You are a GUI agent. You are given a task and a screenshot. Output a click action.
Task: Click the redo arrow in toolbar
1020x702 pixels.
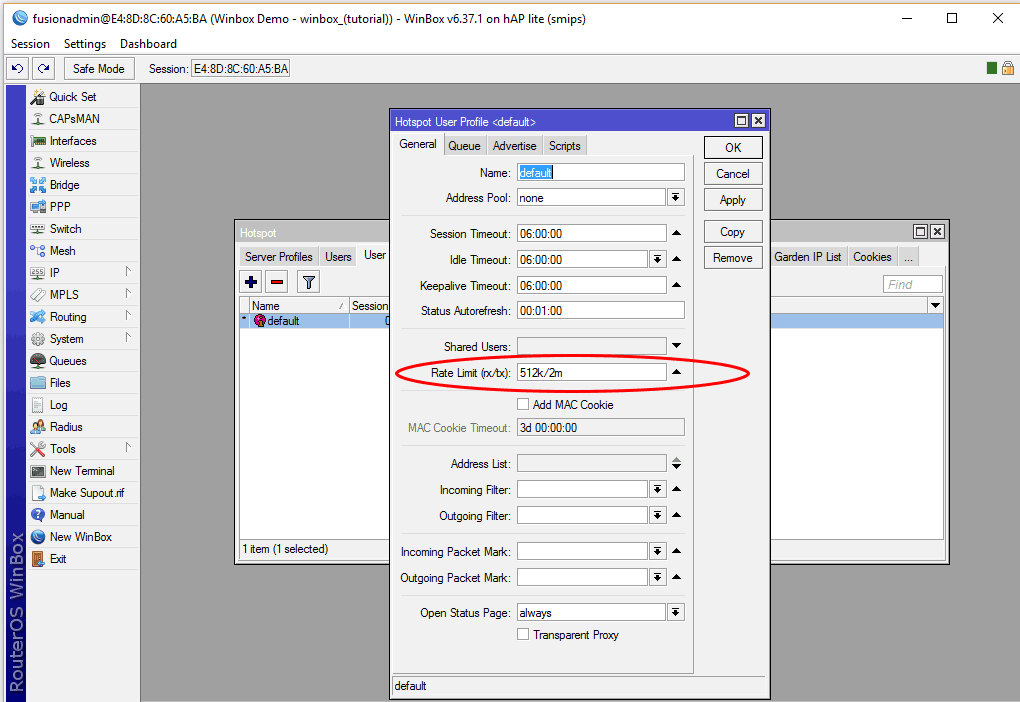[44, 68]
